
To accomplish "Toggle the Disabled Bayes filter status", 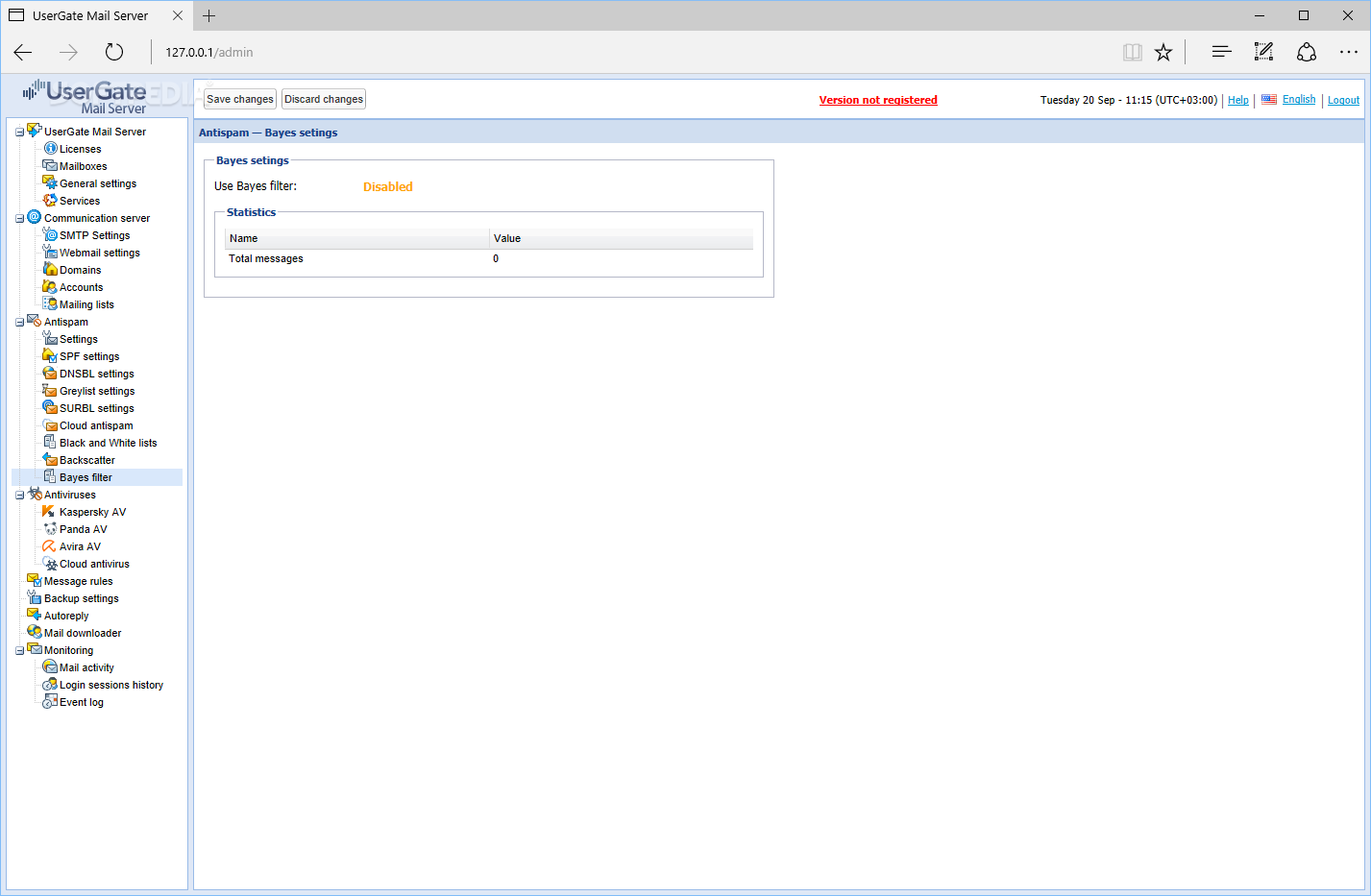I will coord(387,187).
